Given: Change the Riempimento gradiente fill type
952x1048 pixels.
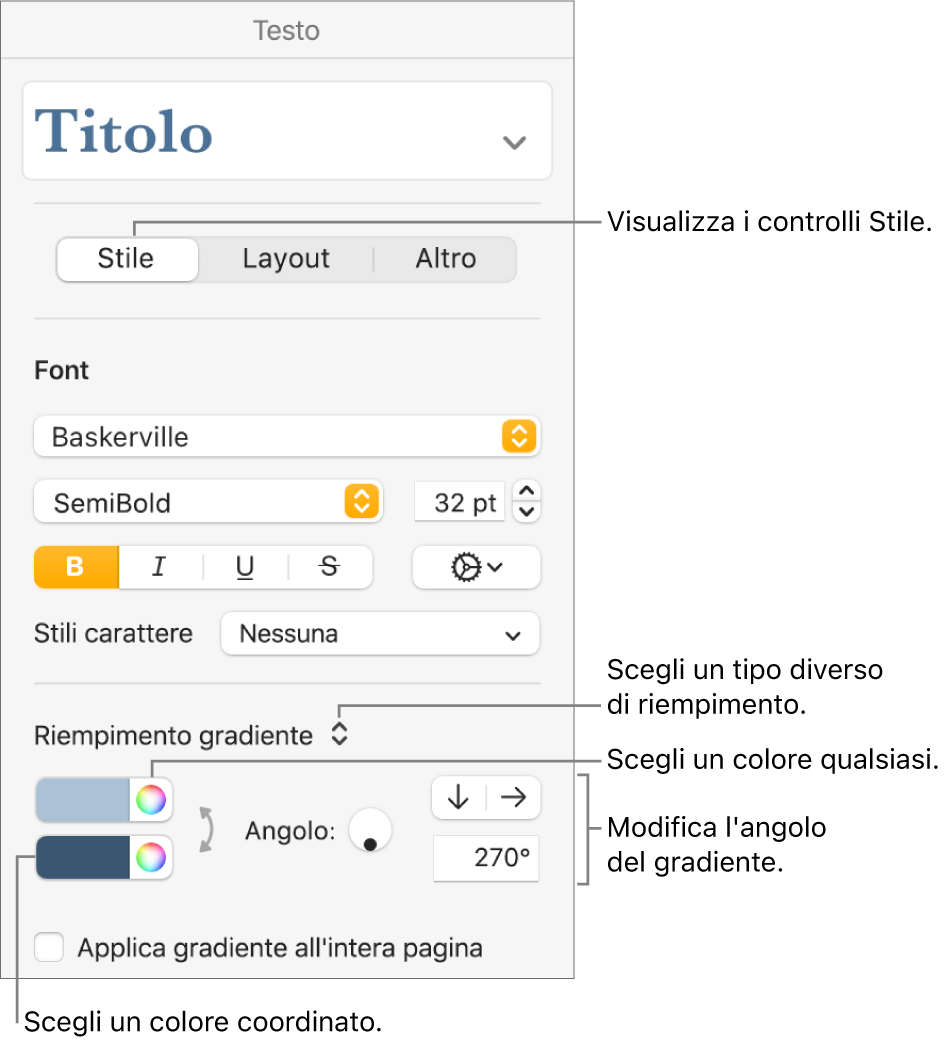Looking at the screenshot, I should pos(340,736).
